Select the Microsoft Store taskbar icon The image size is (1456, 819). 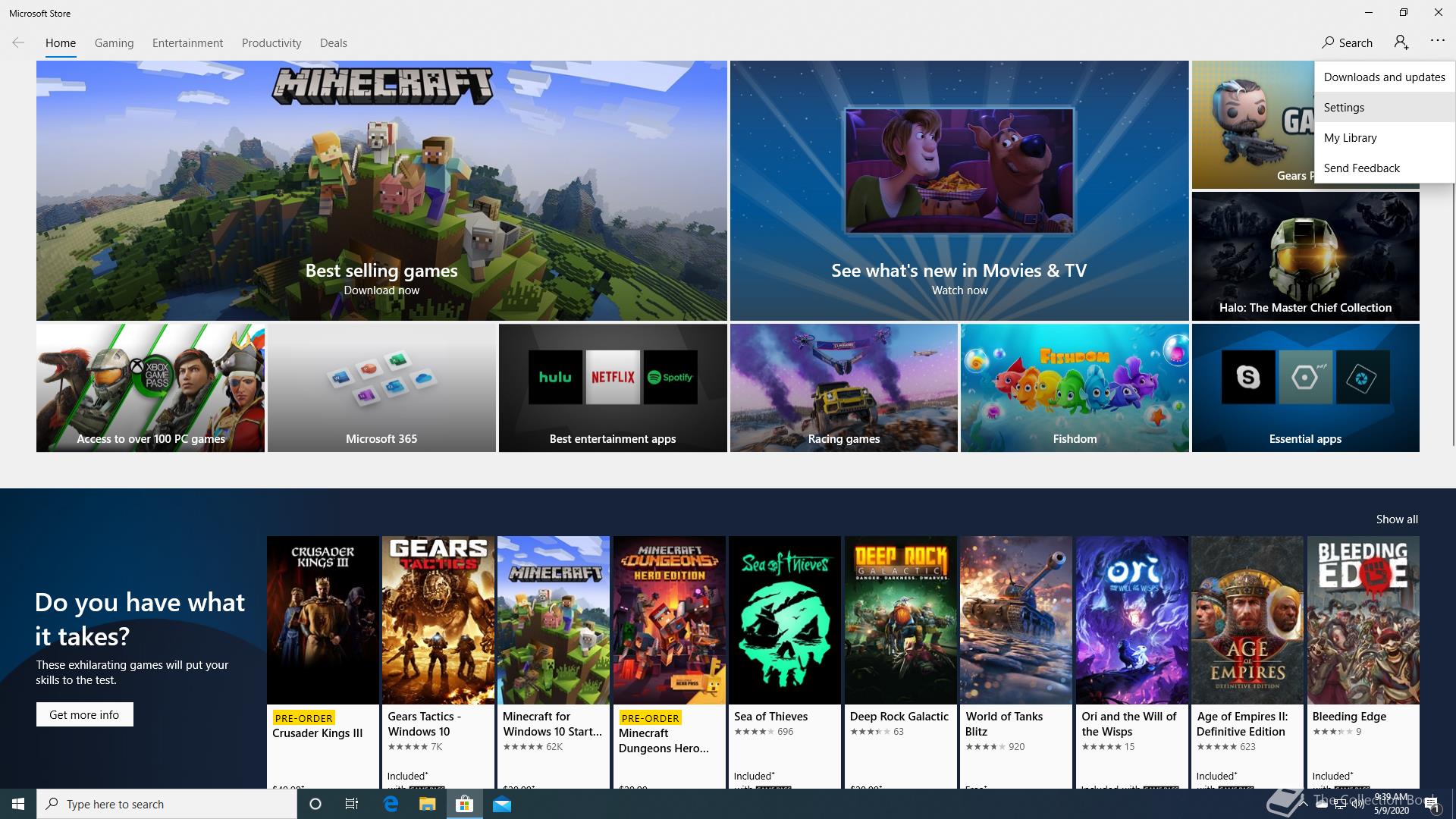point(464,804)
